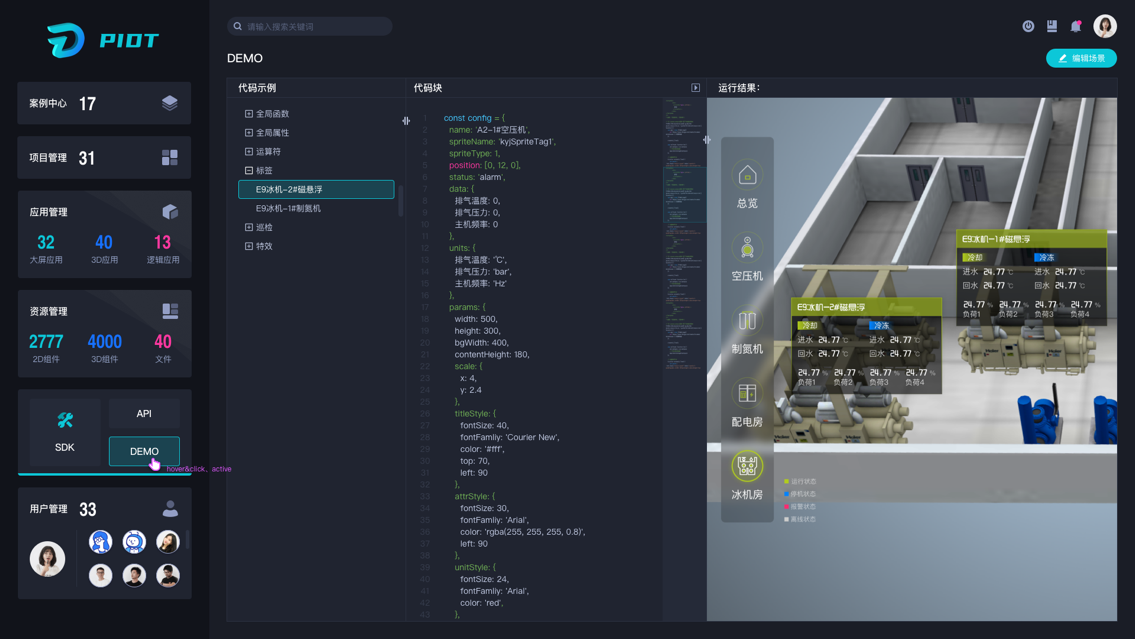Viewport: 1135px width, 639px height.
Task: Click the 用户管理 count 33
Action: coord(88,509)
